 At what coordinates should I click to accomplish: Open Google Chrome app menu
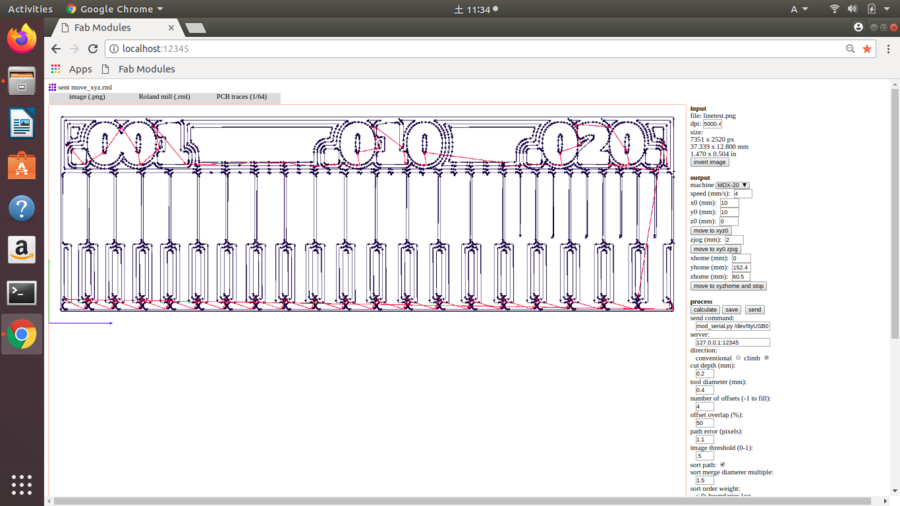[115, 9]
